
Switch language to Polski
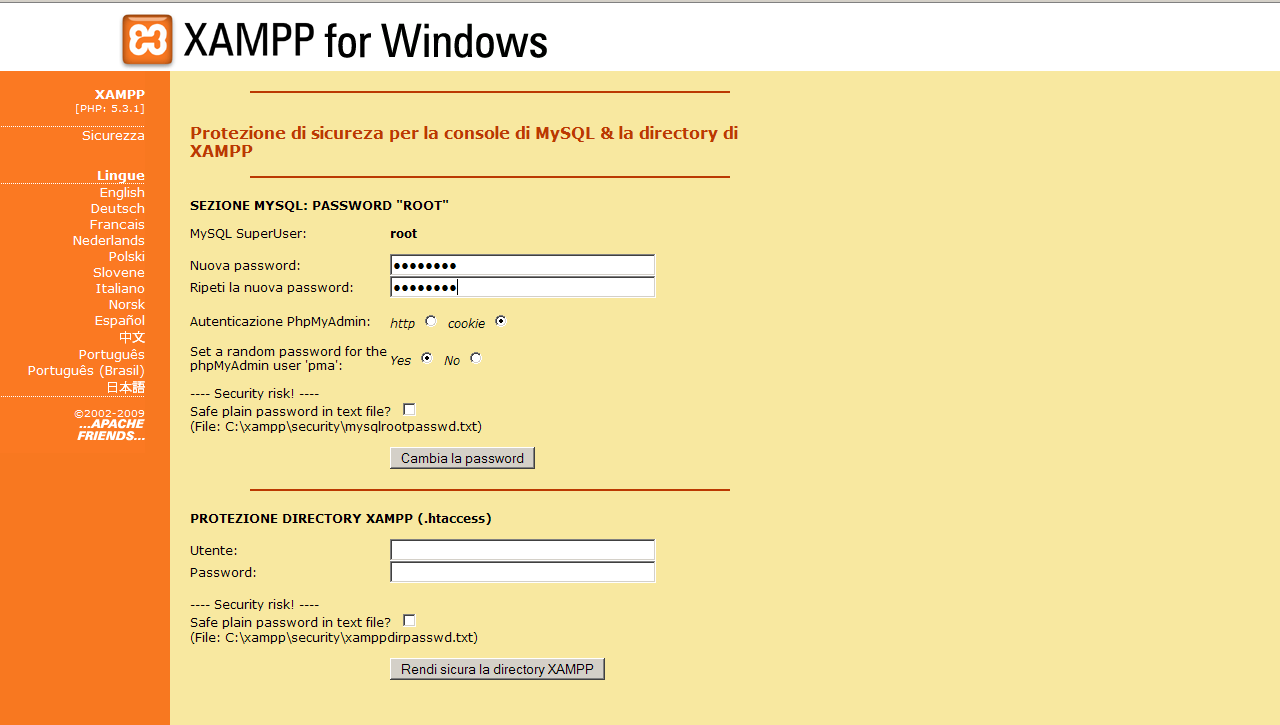click(x=127, y=257)
